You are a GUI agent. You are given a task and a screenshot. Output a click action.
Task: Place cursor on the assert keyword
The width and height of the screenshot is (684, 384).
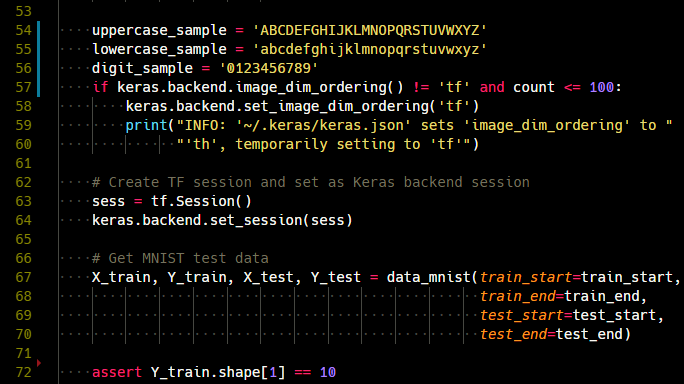coord(117,372)
